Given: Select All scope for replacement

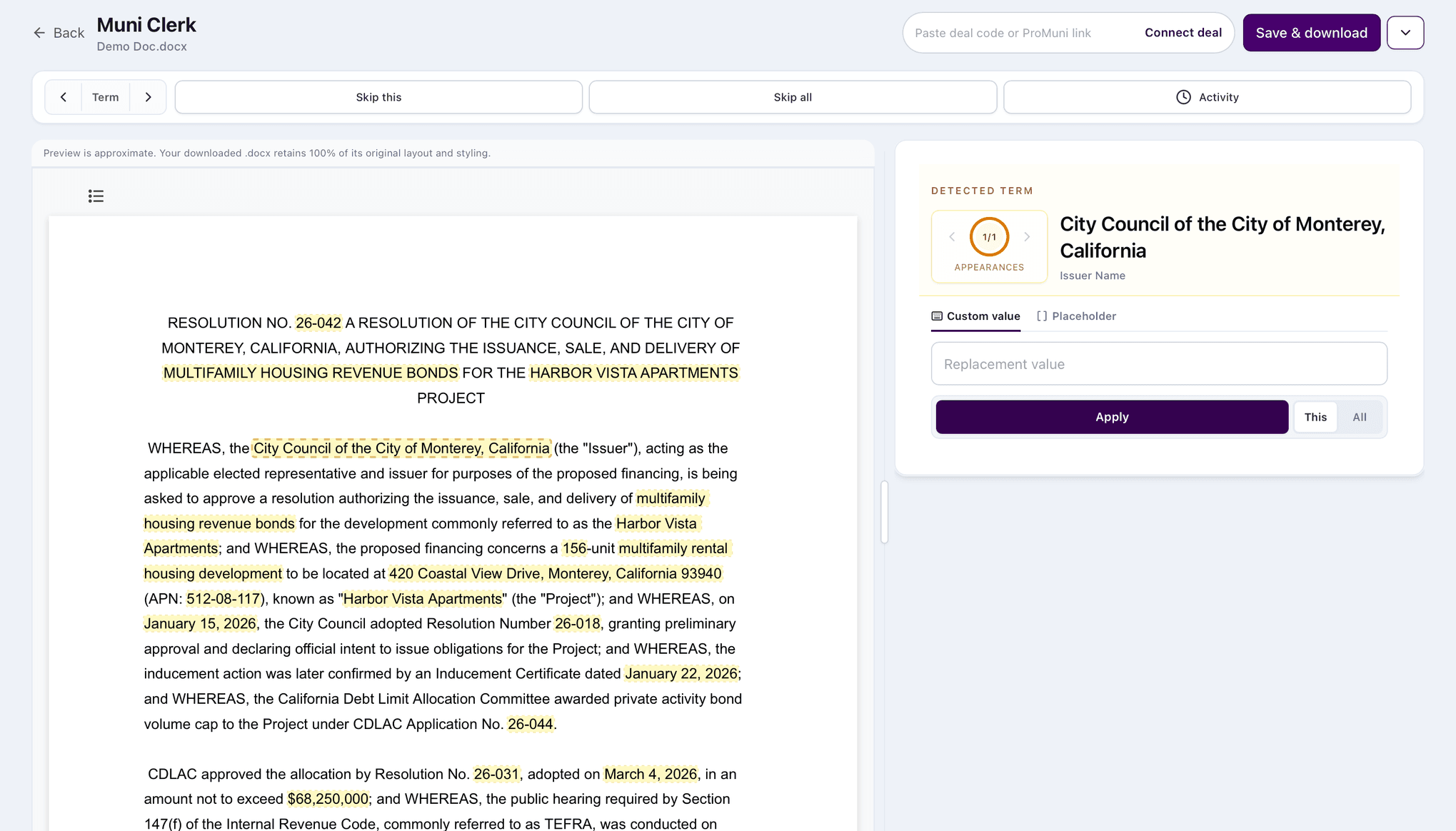Looking at the screenshot, I should click(1360, 417).
